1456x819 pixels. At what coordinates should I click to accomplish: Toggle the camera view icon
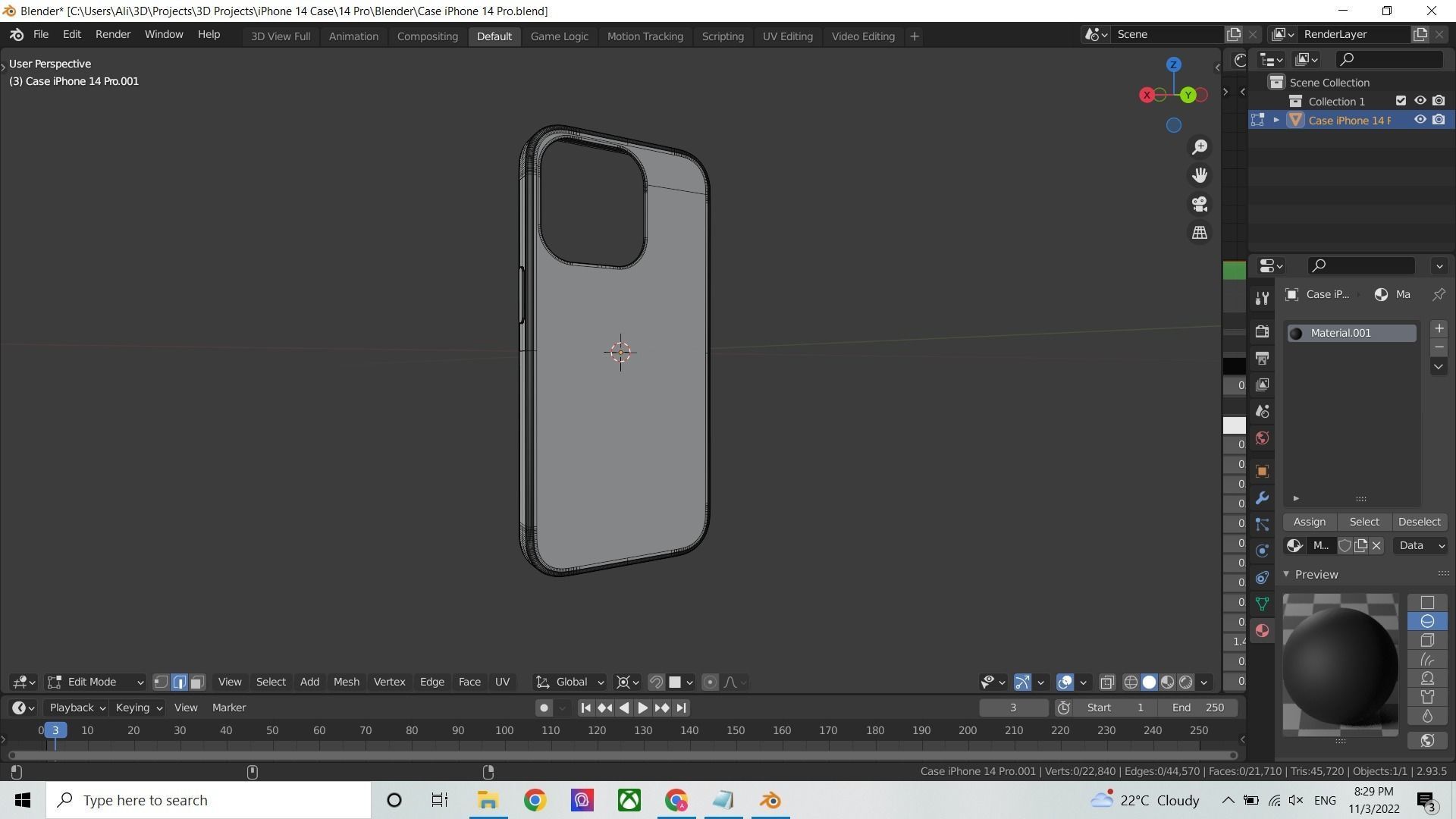(1200, 205)
